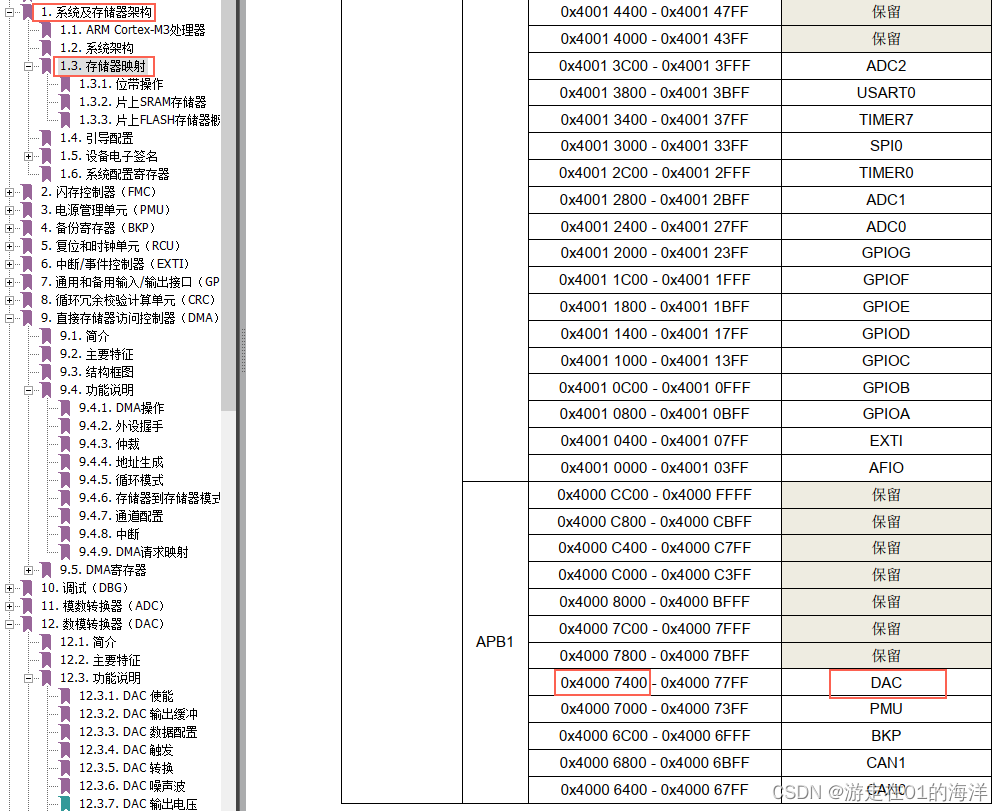The width and height of the screenshot is (1003, 811).
Task: Click the bookmark icon beside 1.4. 引导配置
Action: (x=46, y=138)
